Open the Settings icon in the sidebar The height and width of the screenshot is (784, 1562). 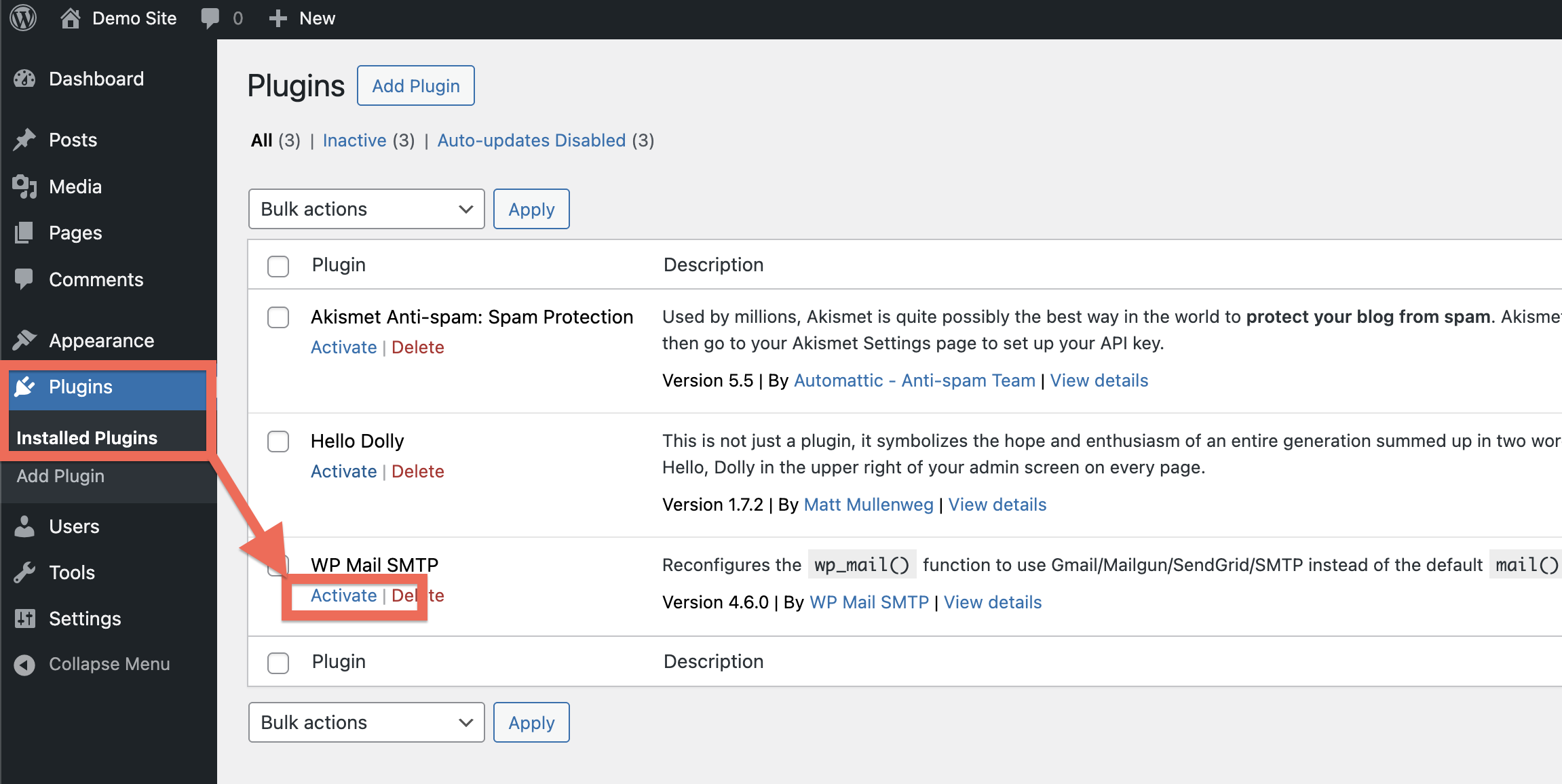pyautogui.click(x=24, y=618)
